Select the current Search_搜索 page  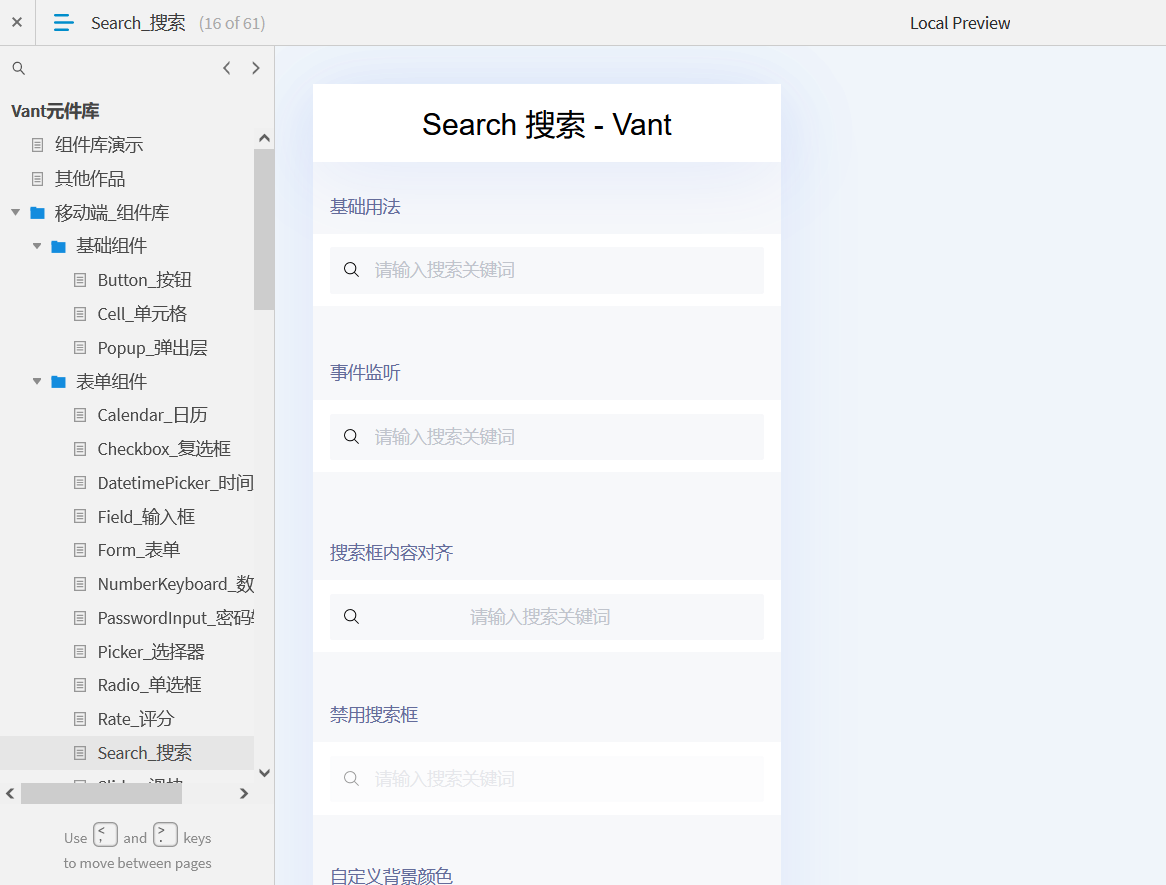click(x=145, y=753)
